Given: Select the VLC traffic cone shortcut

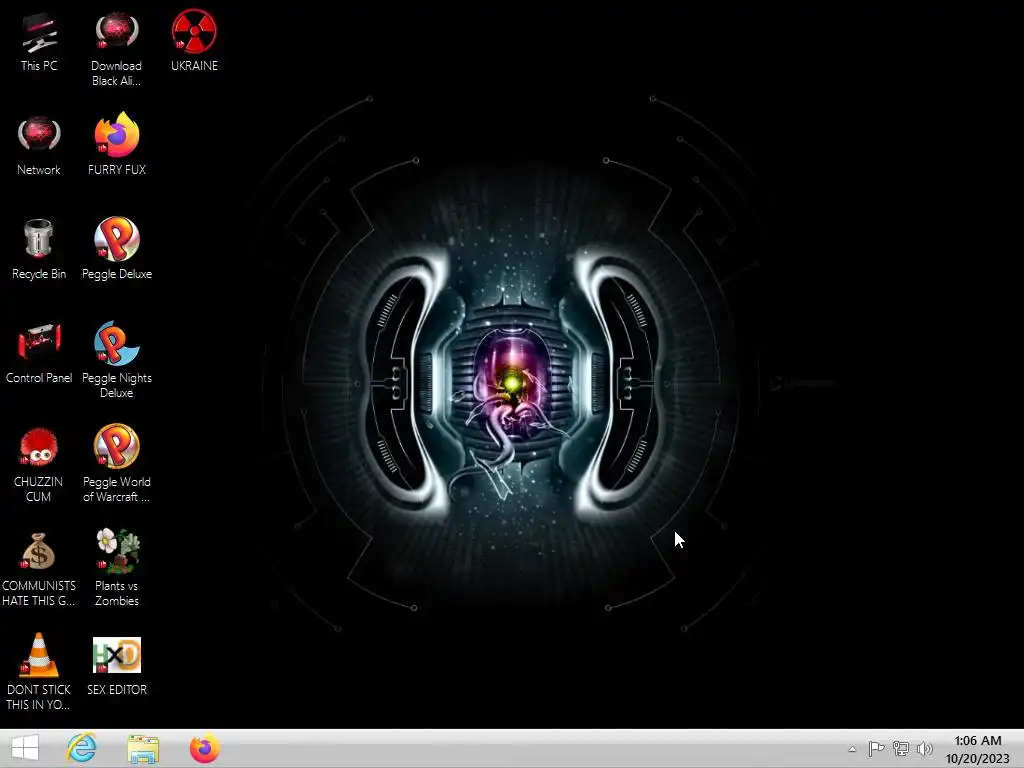Looking at the screenshot, I should [x=39, y=654].
